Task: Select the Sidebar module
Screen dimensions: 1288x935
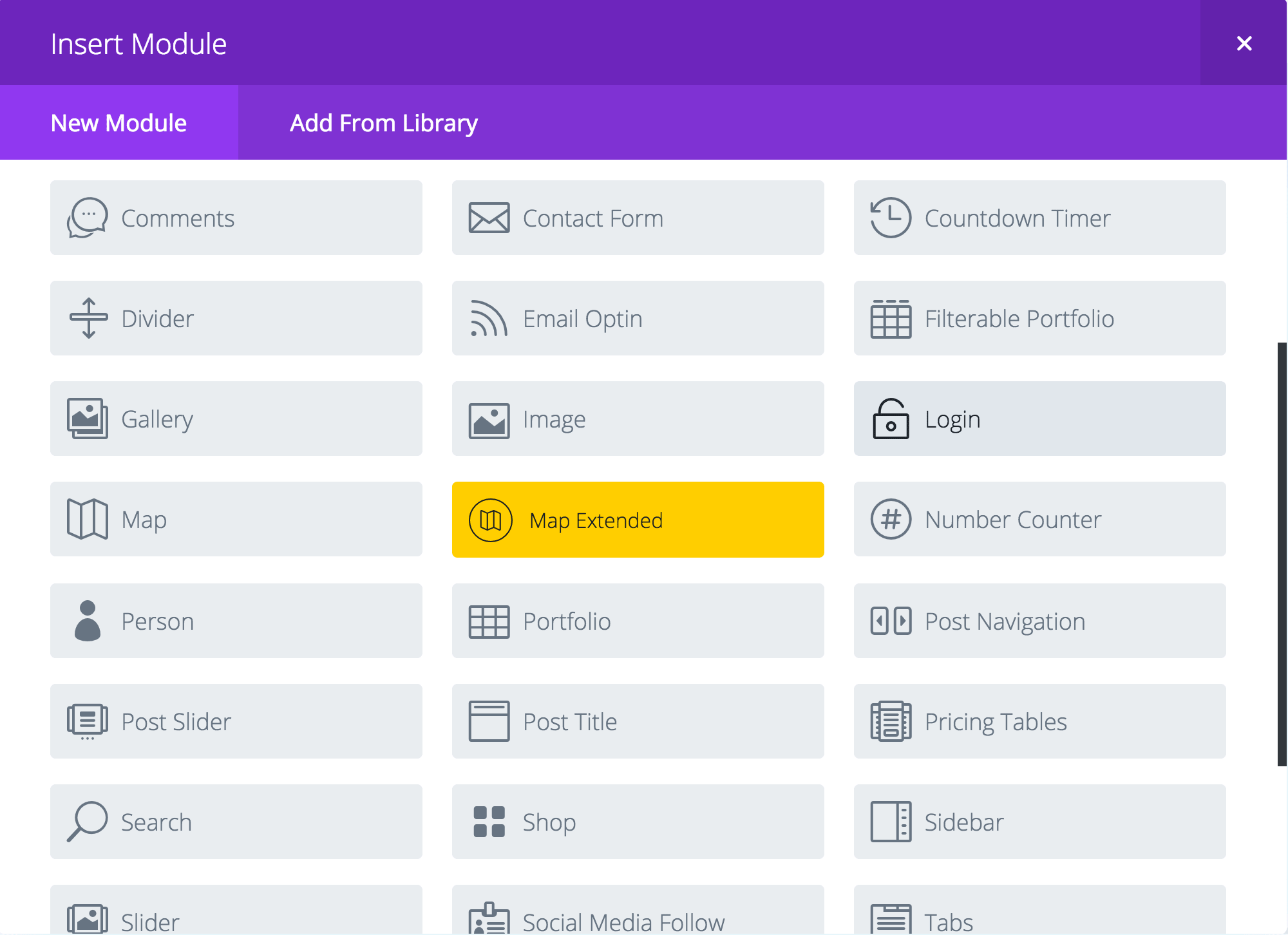Action: click(x=1039, y=822)
